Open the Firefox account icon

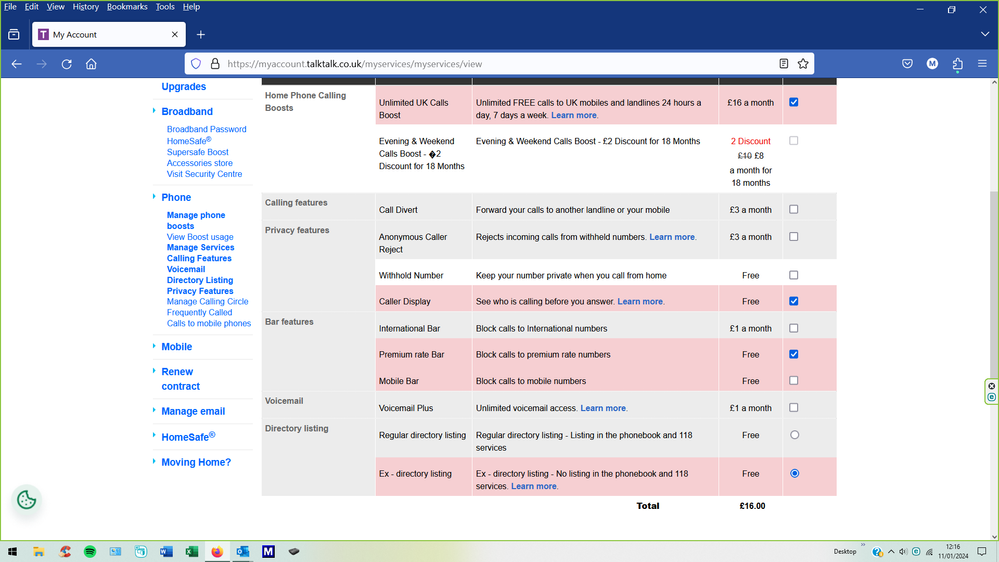click(x=932, y=64)
